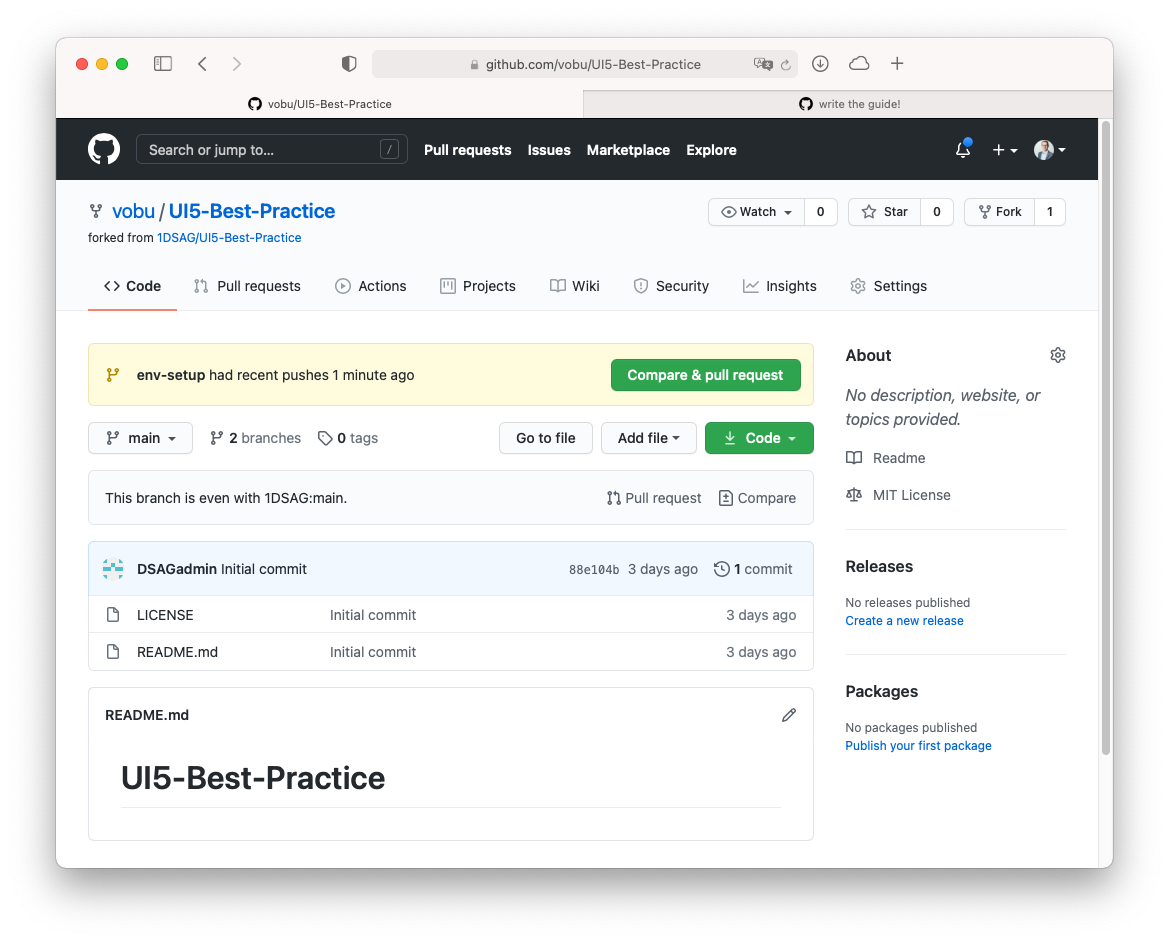
Task: Click the LICENSE file icon
Action: (x=113, y=615)
